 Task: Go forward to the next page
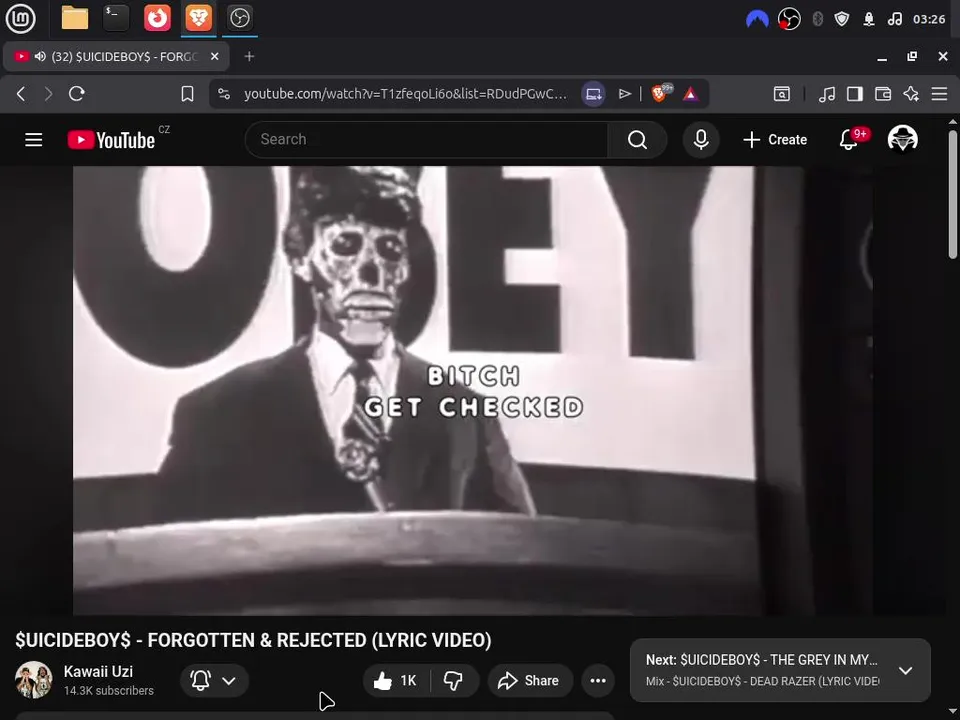click(x=48, y=94)
